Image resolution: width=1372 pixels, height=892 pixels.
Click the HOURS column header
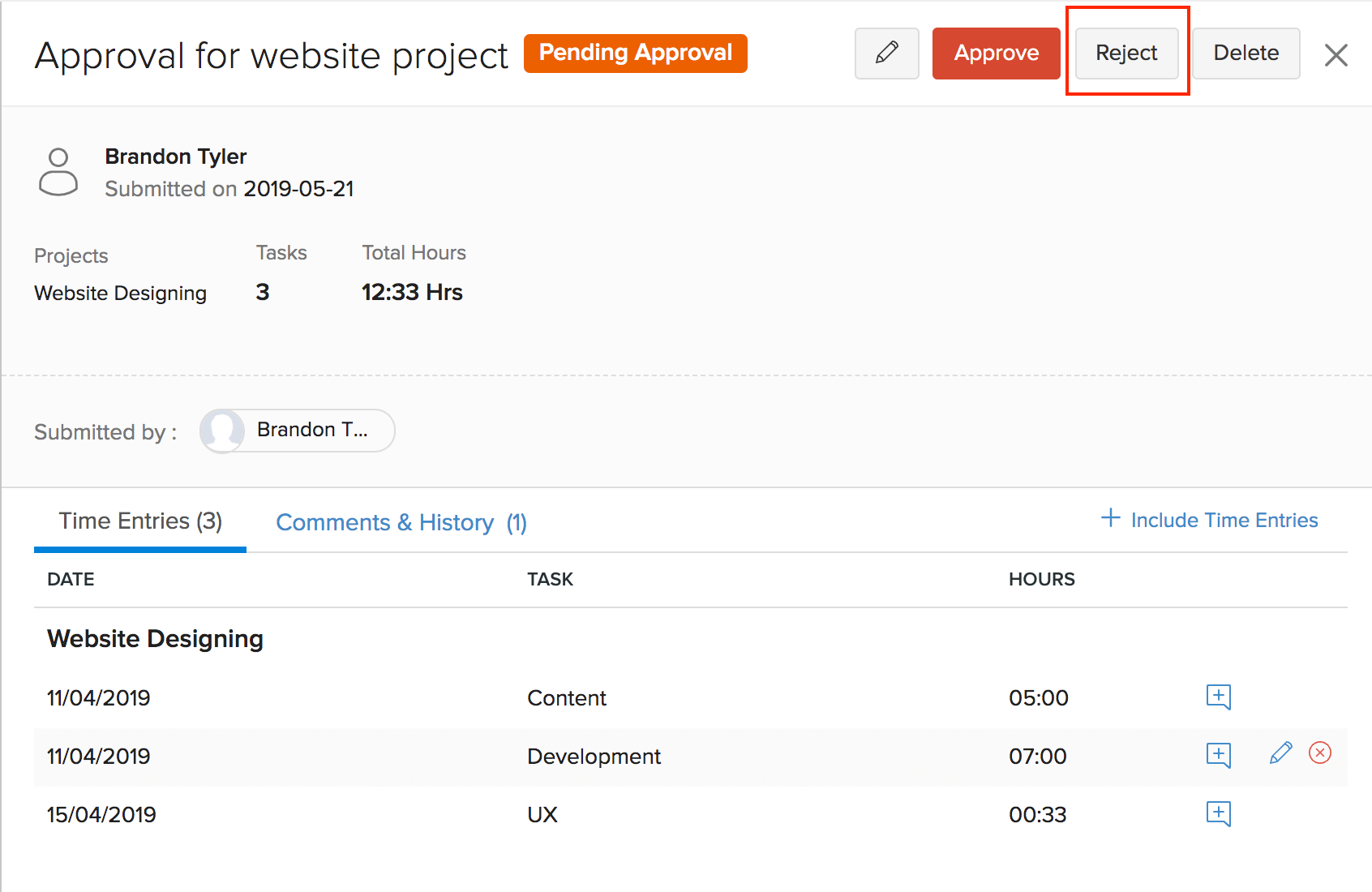point(1041,580)
